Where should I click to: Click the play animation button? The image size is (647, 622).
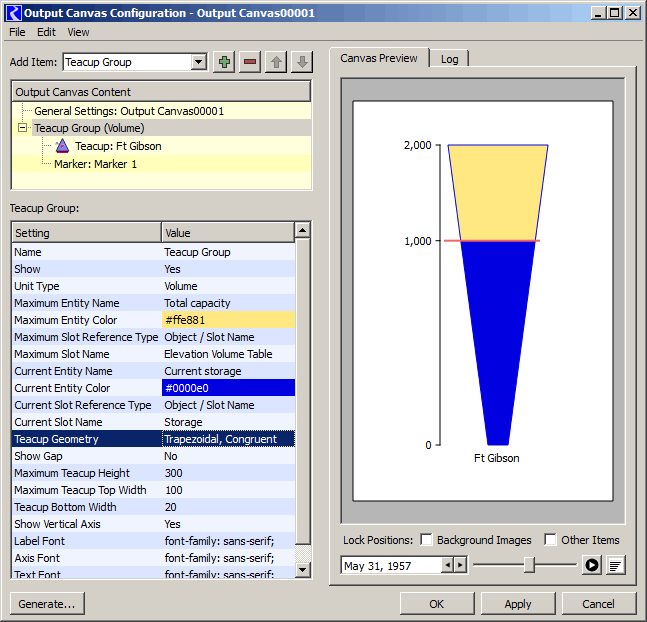[x=592, y=565]
